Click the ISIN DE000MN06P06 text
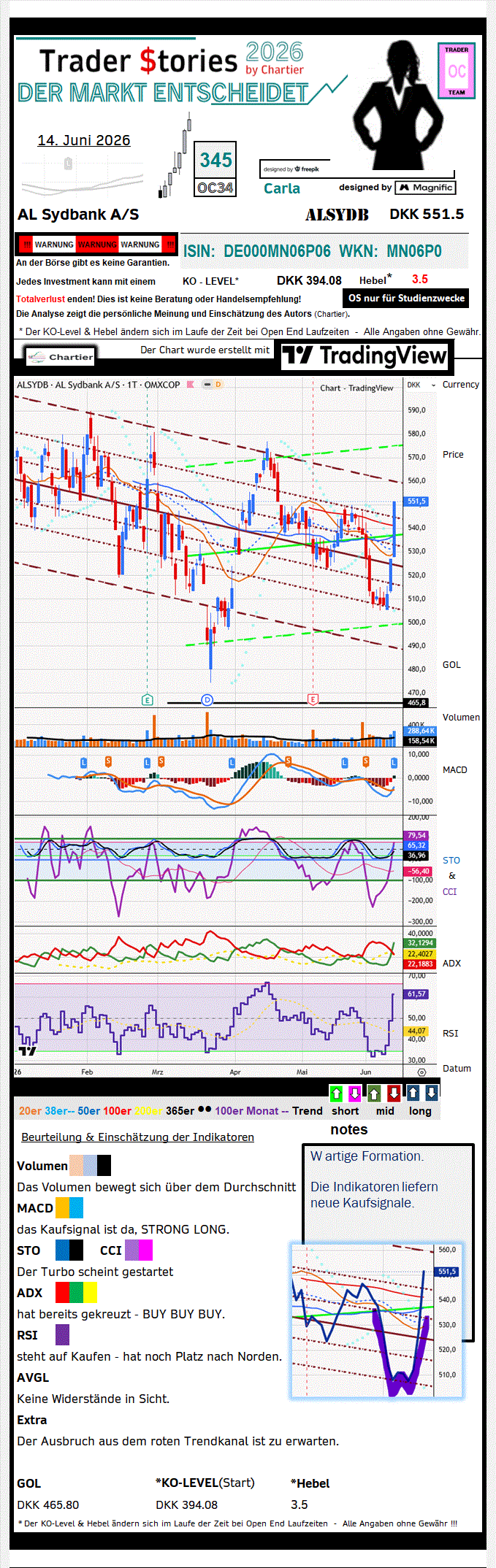 (x=257, y=251)
